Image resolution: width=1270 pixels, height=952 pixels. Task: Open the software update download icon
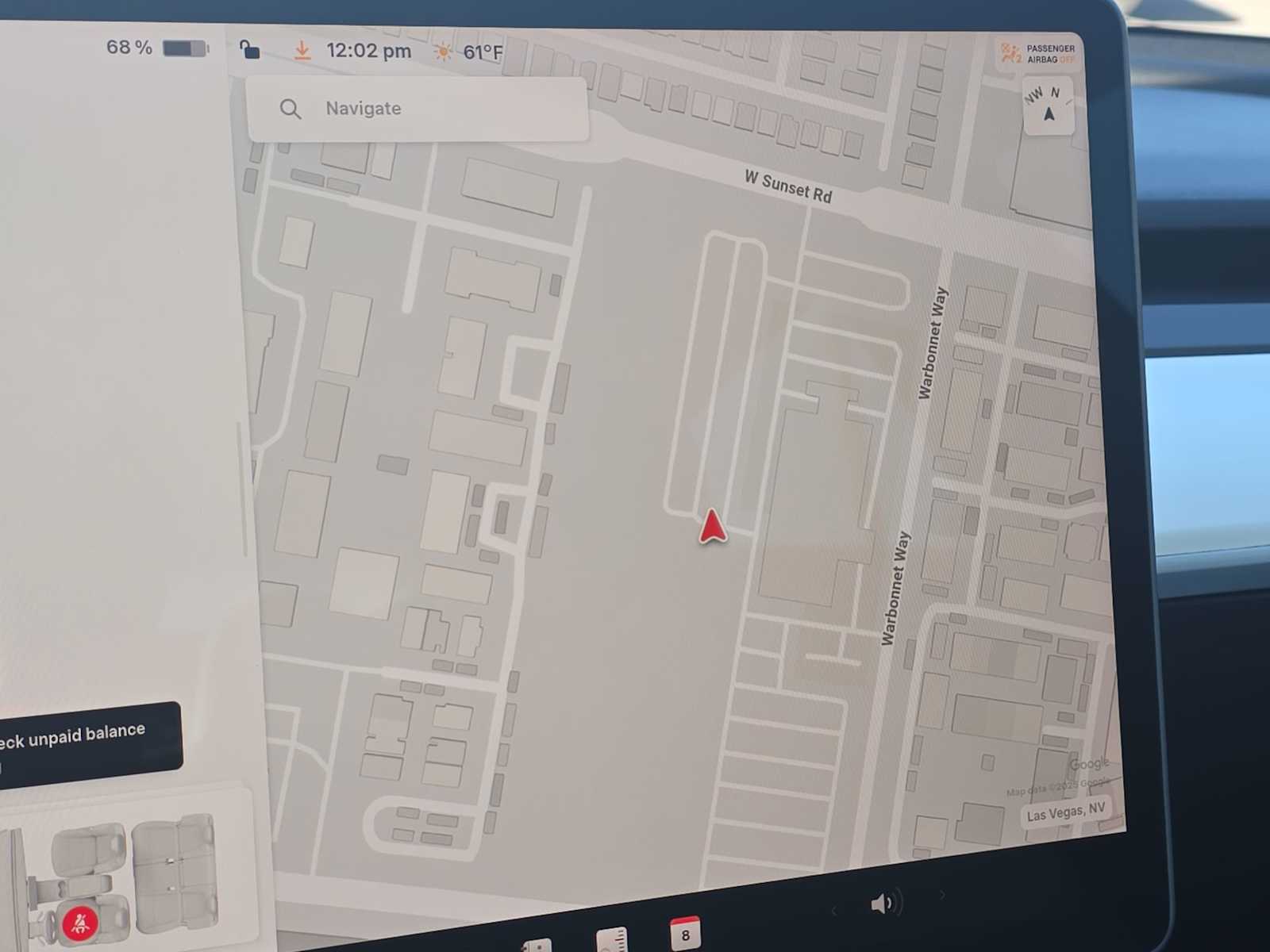[302, 51]
